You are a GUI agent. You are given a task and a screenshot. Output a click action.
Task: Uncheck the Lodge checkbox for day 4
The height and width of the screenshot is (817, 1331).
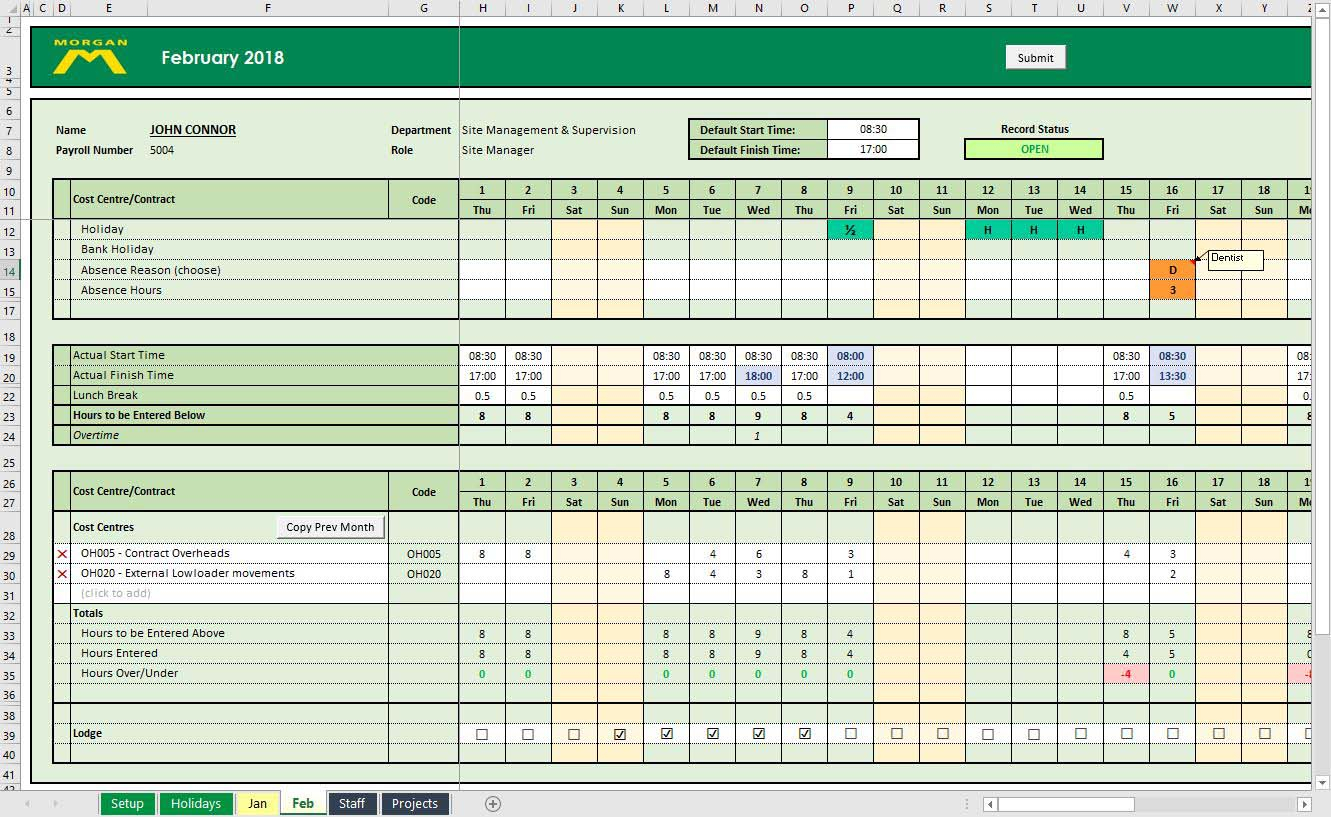pyautogui.click(x=620, y=734)
